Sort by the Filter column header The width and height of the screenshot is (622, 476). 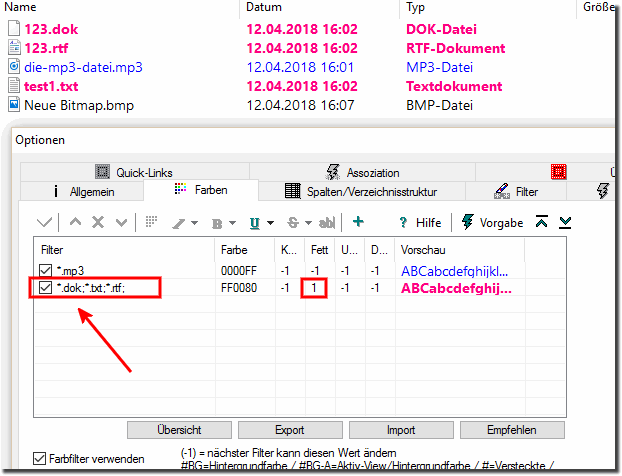125,250
